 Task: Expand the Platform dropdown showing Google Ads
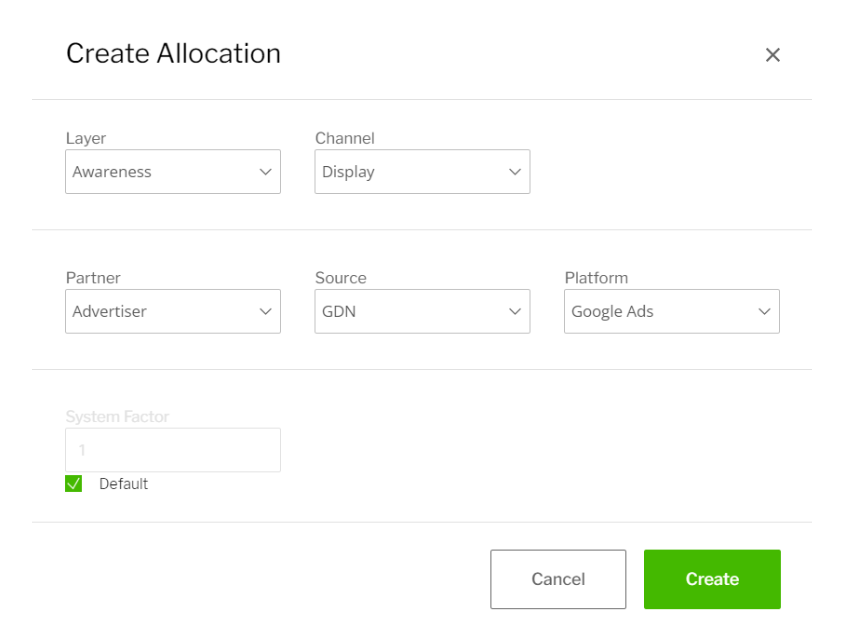[660, 312]
